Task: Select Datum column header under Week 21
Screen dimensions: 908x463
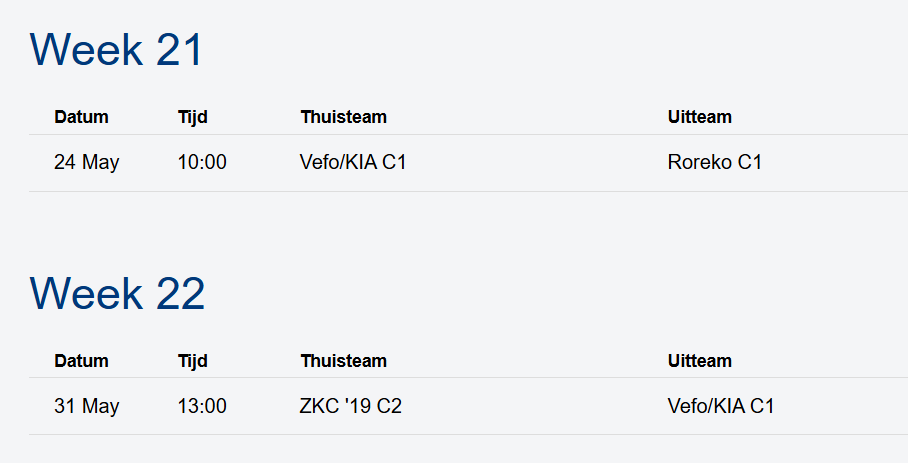Action: (x=81, y=117)
